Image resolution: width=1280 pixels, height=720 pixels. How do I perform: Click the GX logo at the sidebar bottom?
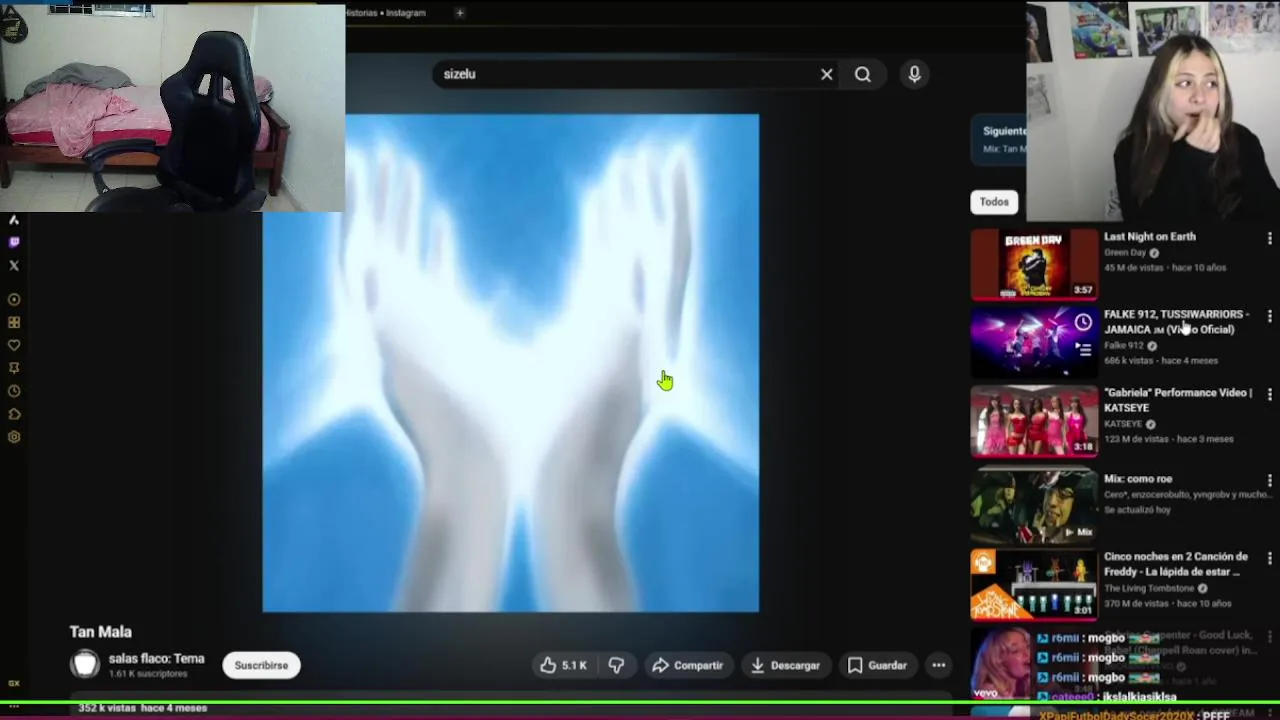click(x=14, y=684)
